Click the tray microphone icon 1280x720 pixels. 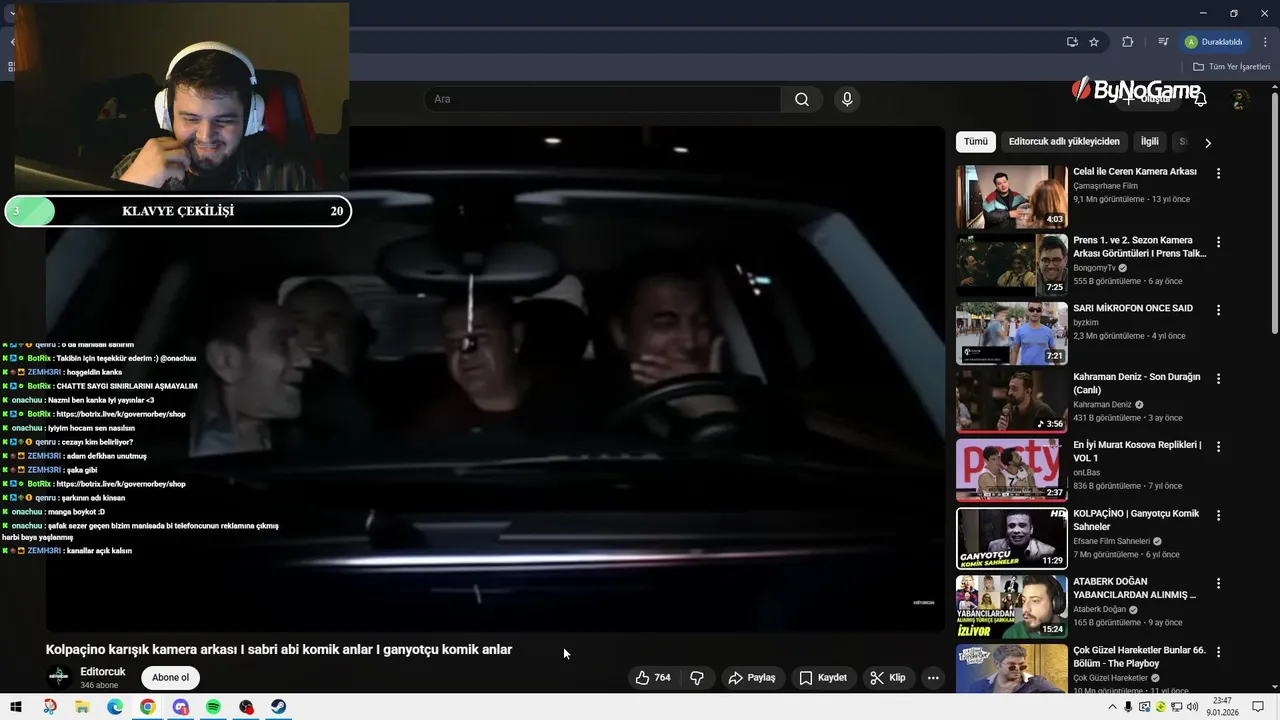[x=1128, y=707]
